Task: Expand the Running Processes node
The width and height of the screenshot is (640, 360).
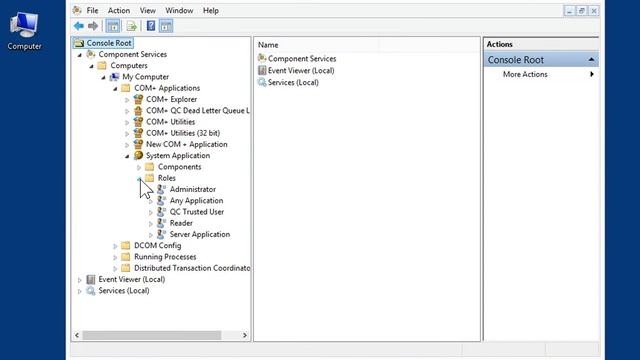Action: (115, 257)
